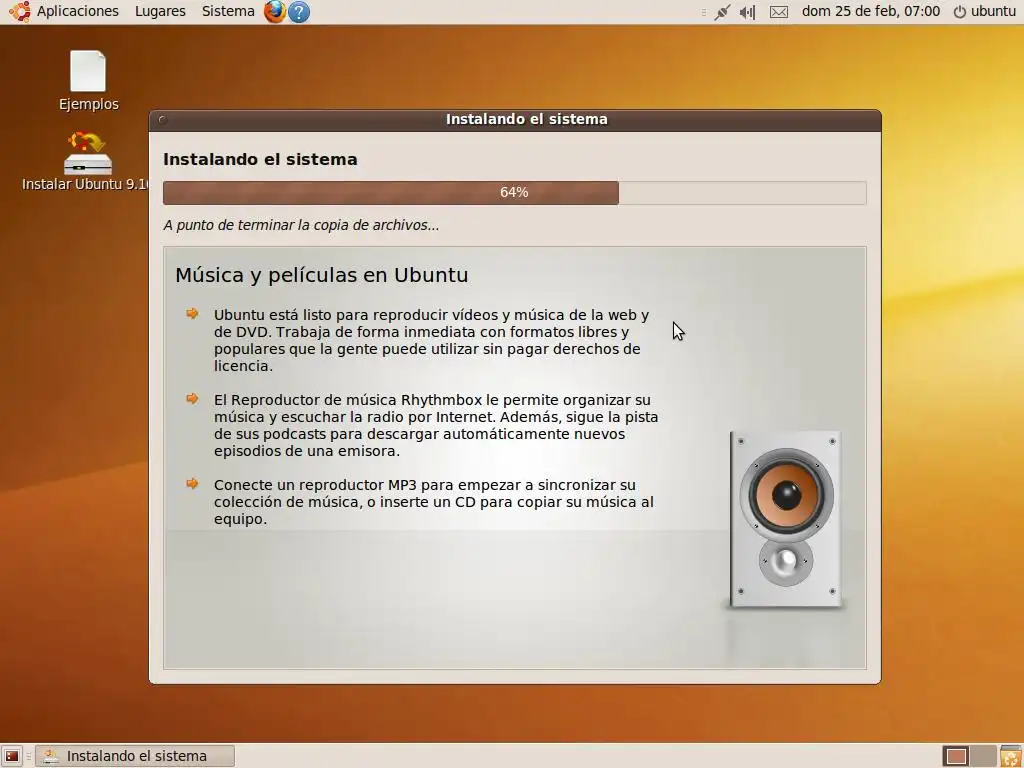
Task: Click the show desktop button in bottom panel
Action: click(12, 756)
